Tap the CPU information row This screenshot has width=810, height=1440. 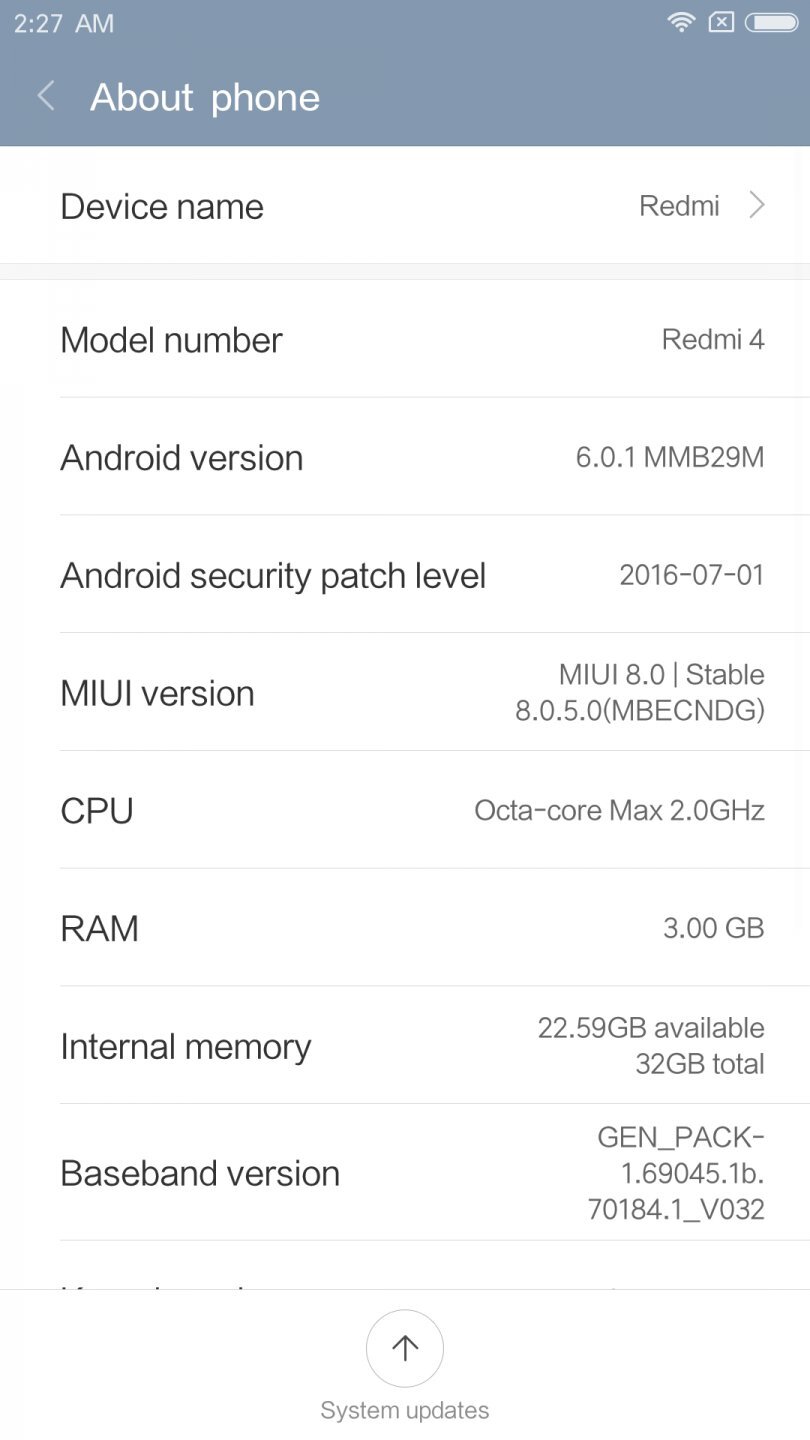coord(405,810)
